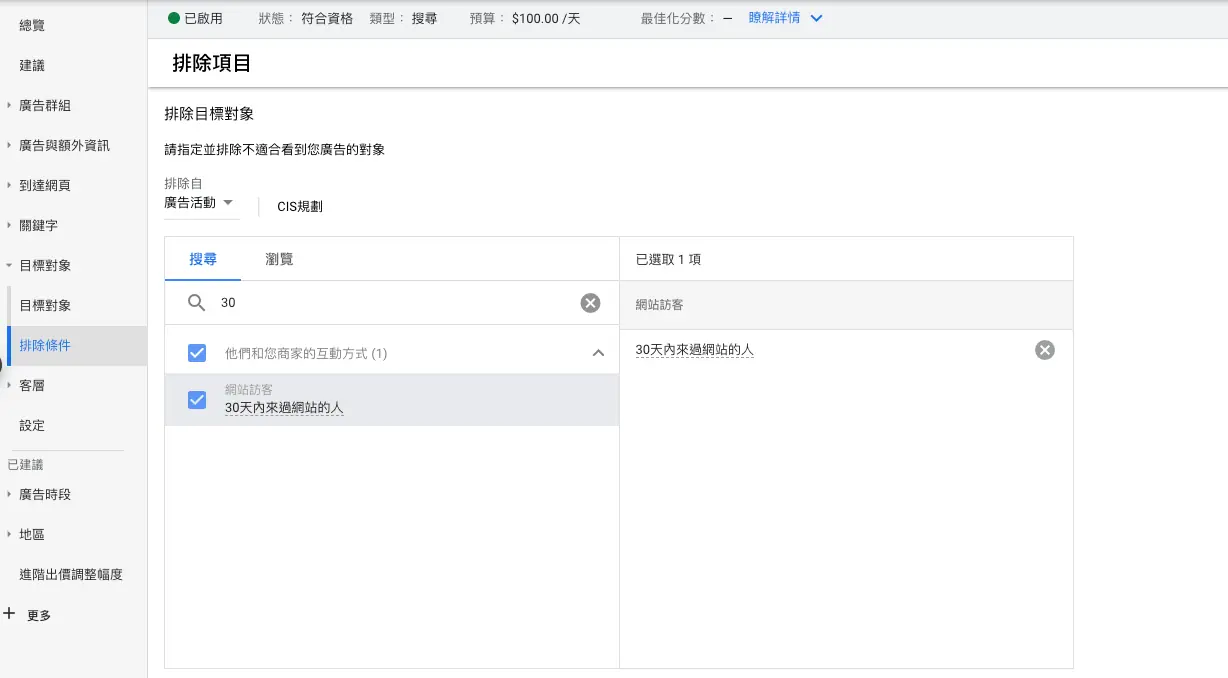Click the 廣告群組 sidebar label
Viewport: 1228px width, 678px height.
click(45, 105)
